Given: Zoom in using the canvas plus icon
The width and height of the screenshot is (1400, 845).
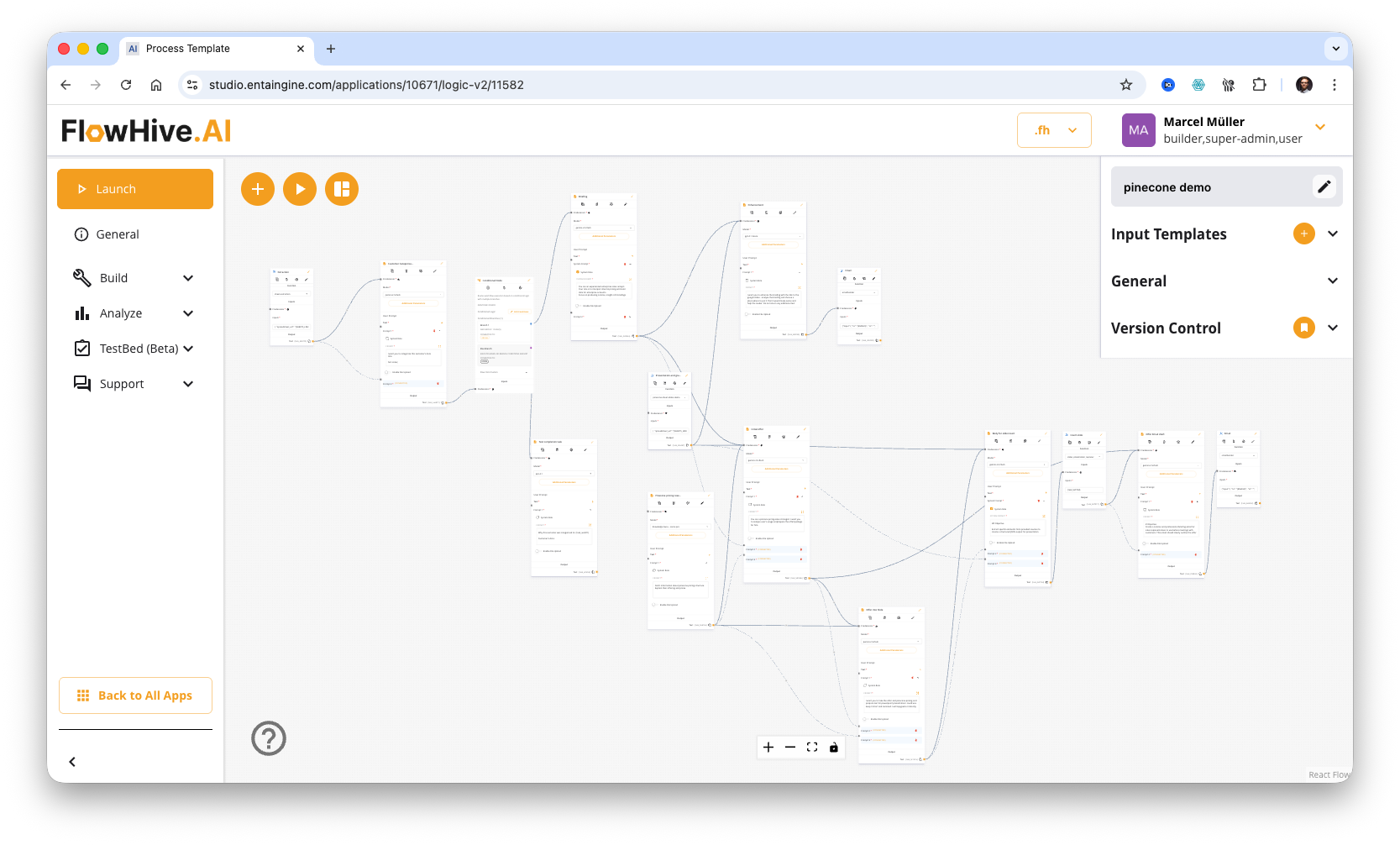Looking at the screenshot, I should (x=768, y=747).
